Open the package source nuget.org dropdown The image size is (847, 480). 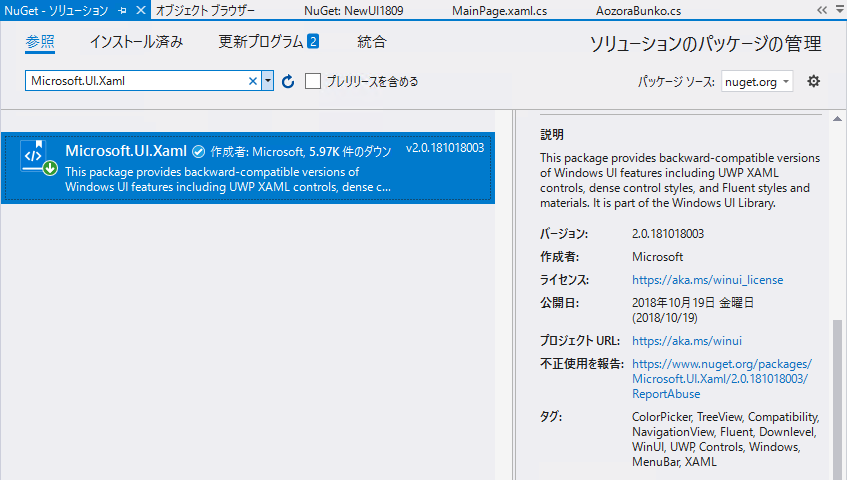[757, 82]
